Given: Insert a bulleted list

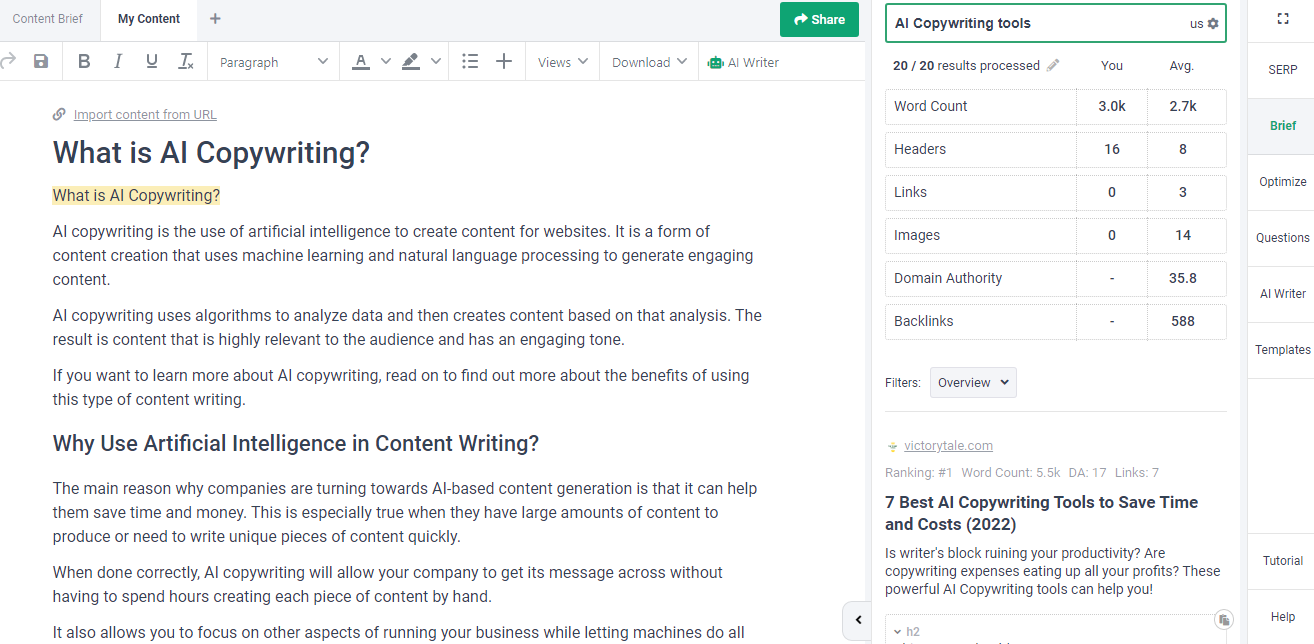Looking at the screenshot, I should [470, 62].
